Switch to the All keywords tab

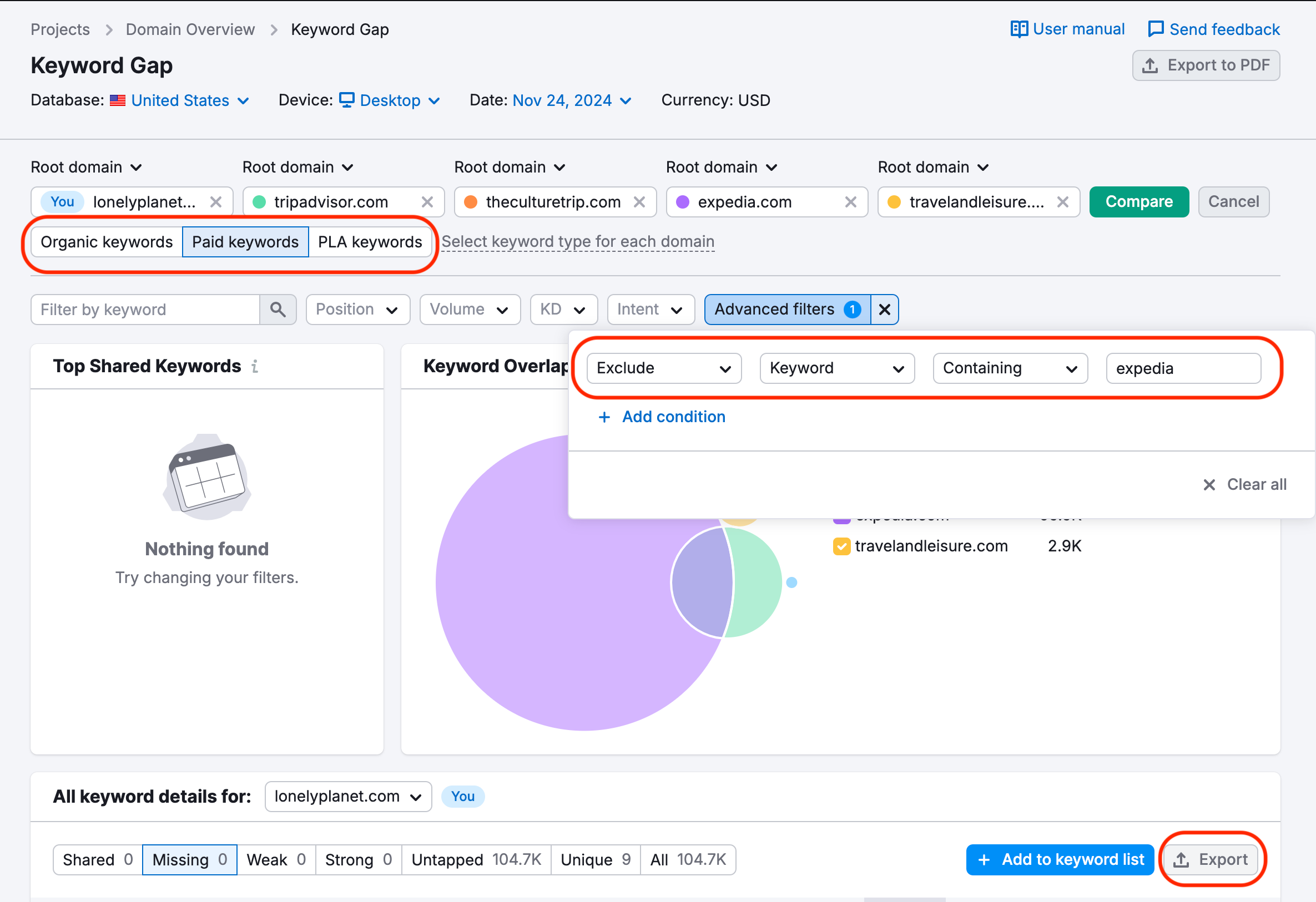(x=688, y=860)
